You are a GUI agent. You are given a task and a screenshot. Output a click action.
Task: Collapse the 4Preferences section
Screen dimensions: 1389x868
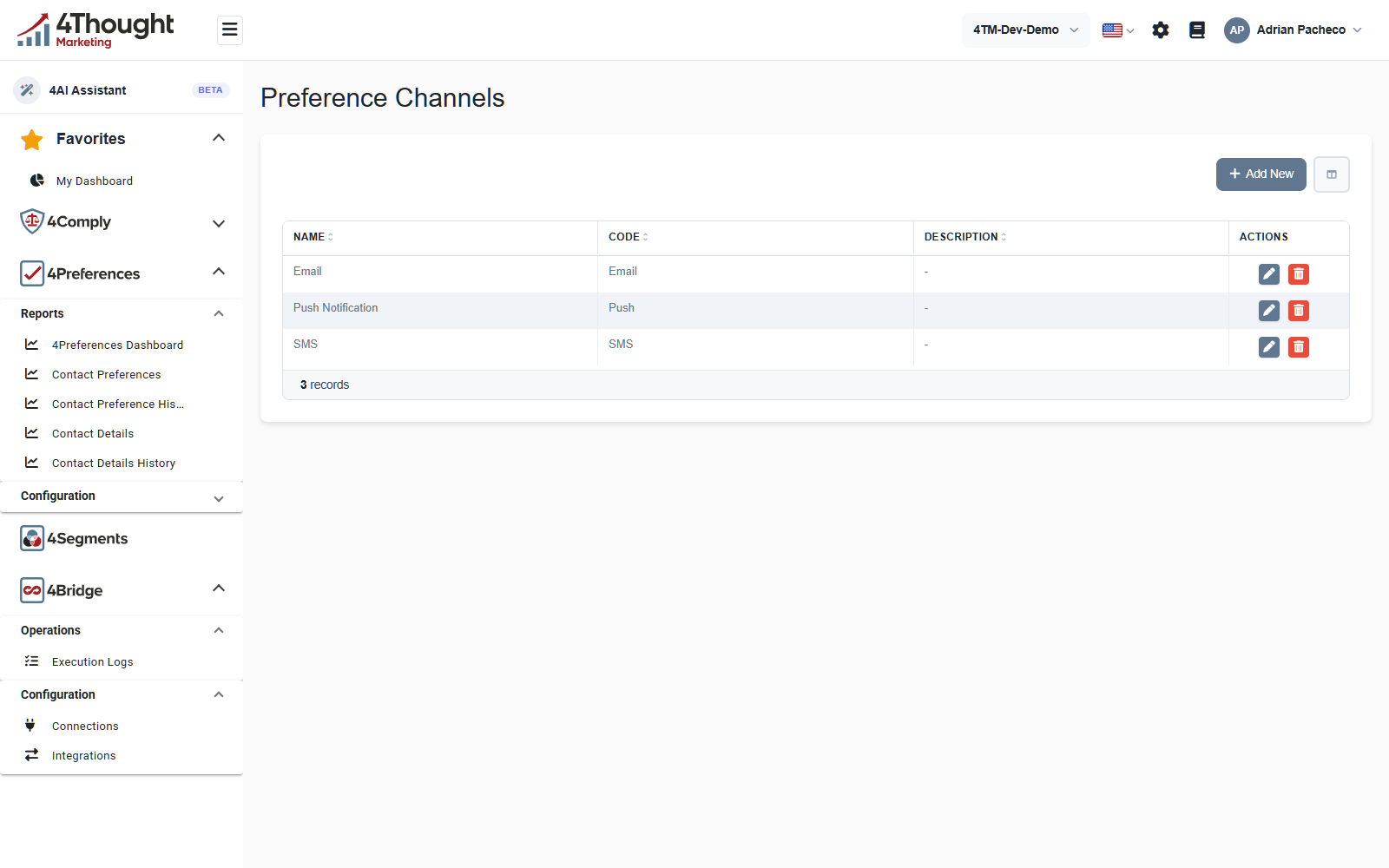tap(219, 272)
